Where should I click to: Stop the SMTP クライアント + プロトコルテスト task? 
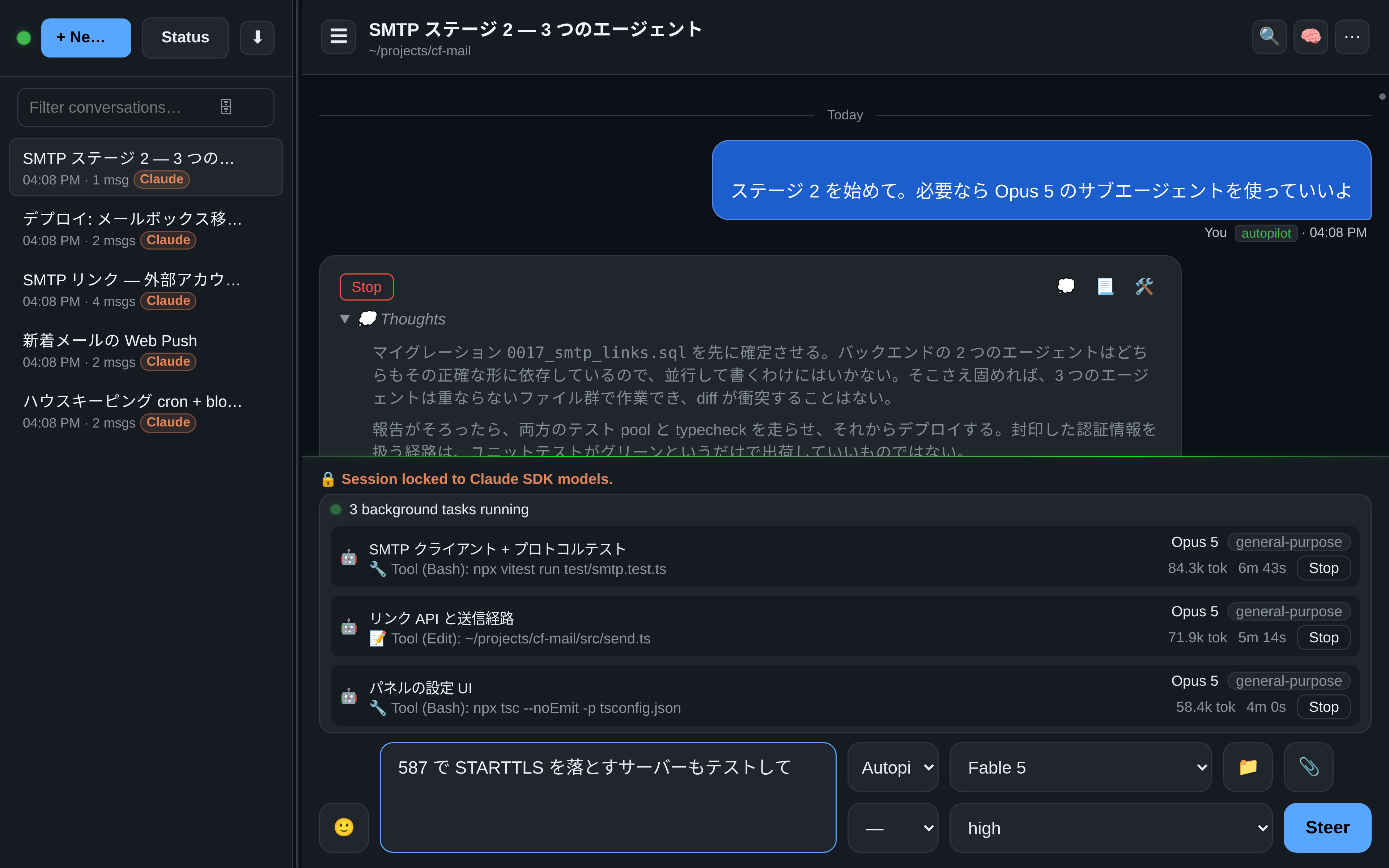[x=1324, y=568]
